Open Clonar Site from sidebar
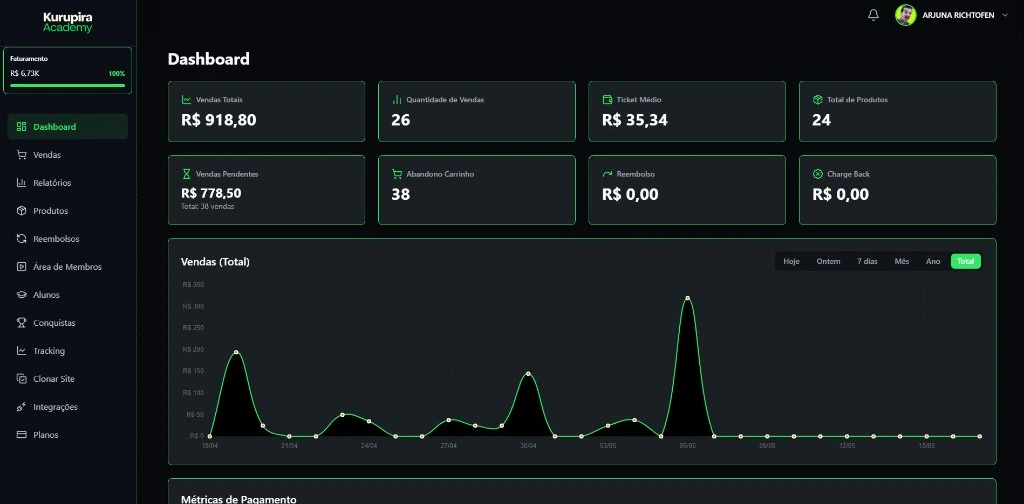 click(68, 379)
